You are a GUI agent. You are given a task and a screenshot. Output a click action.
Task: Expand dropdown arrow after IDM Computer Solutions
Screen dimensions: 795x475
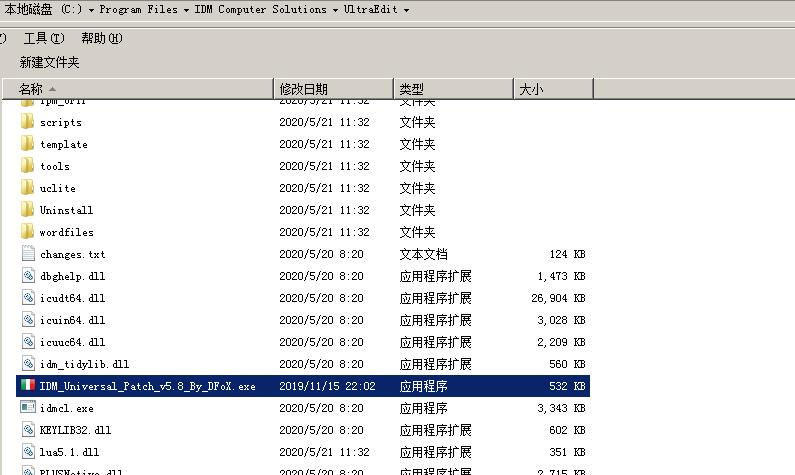tap(335, 10)
